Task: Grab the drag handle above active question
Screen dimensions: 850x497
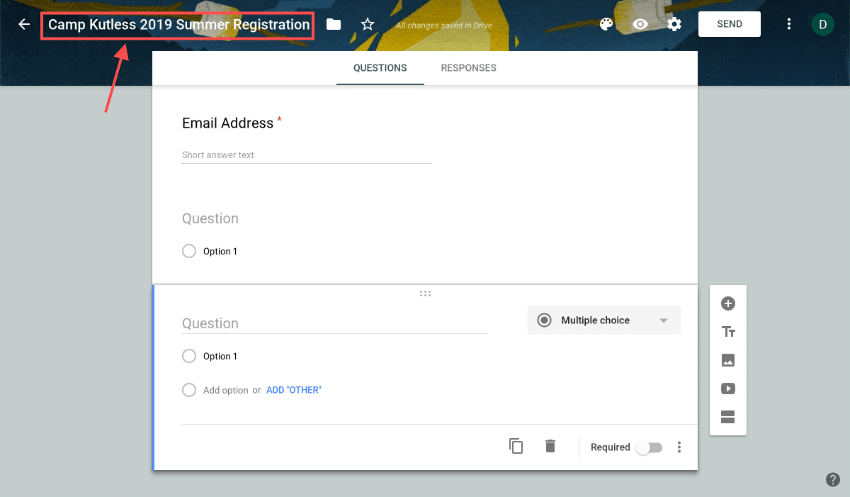Action: 425,294
